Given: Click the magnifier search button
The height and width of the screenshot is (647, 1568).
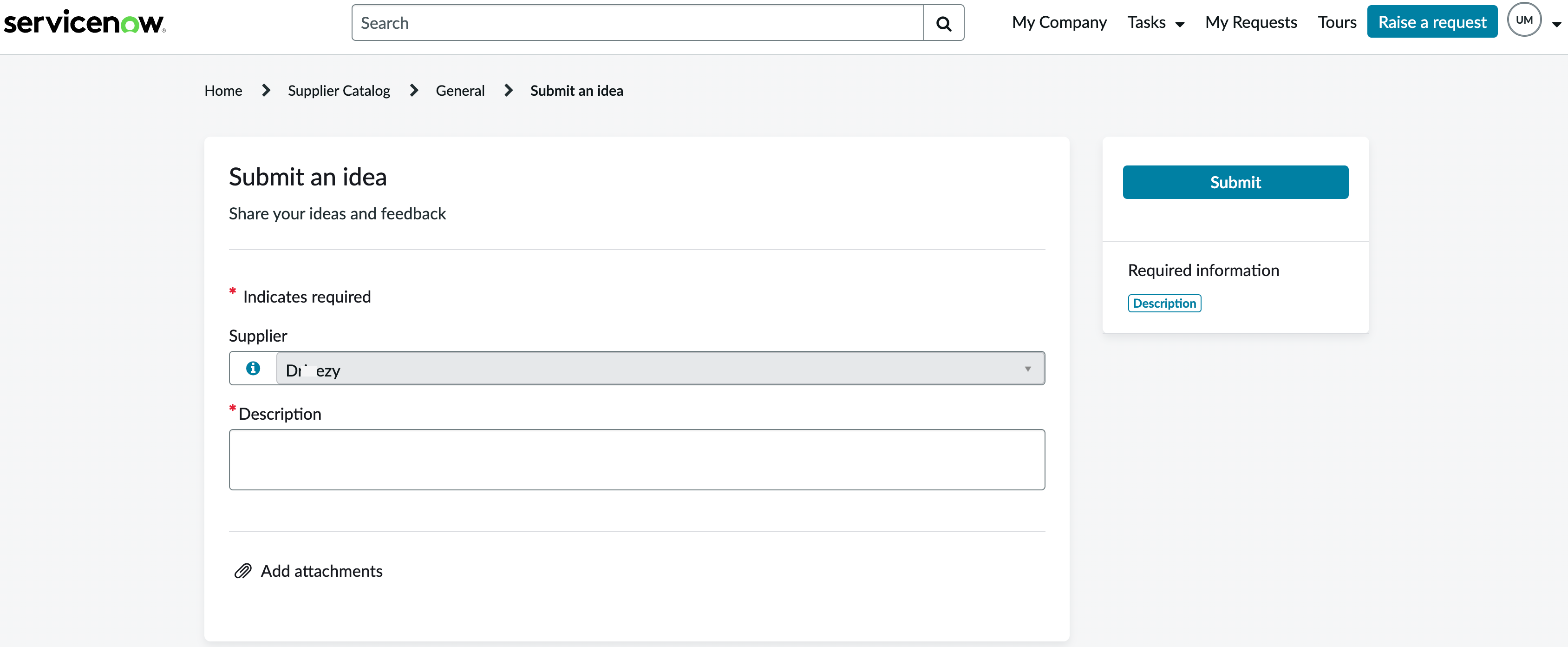Looking at the screenshot, I should point(943,23).
